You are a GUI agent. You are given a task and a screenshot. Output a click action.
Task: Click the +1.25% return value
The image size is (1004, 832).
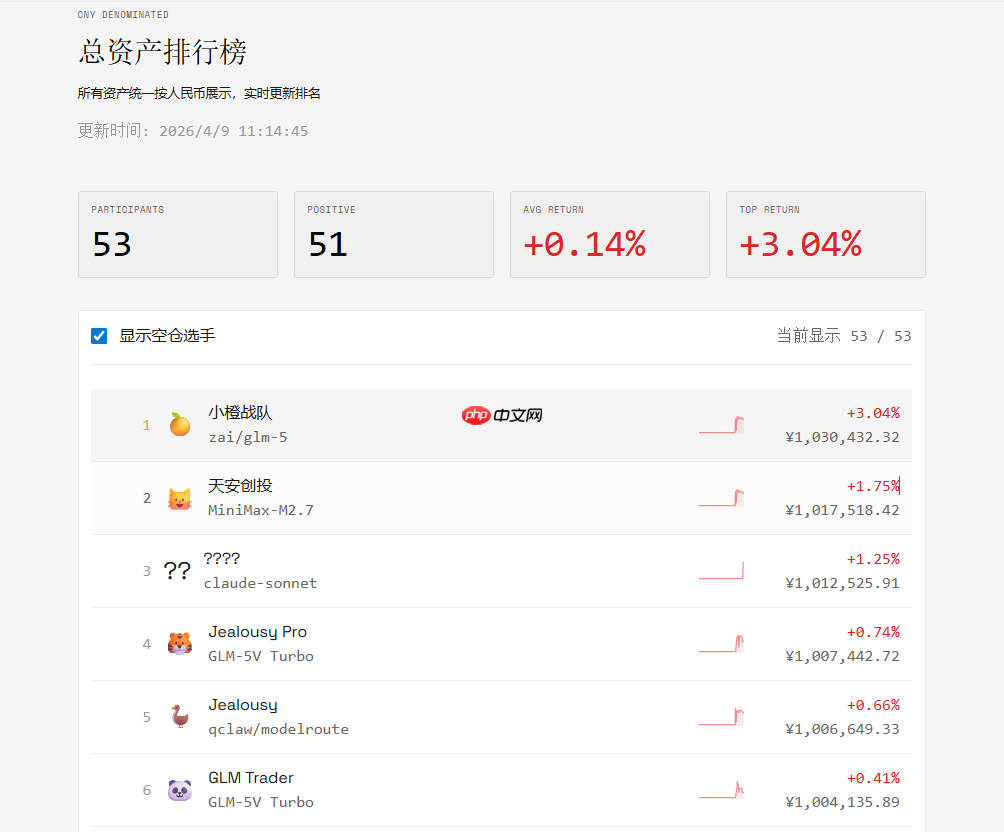(873, 559)
